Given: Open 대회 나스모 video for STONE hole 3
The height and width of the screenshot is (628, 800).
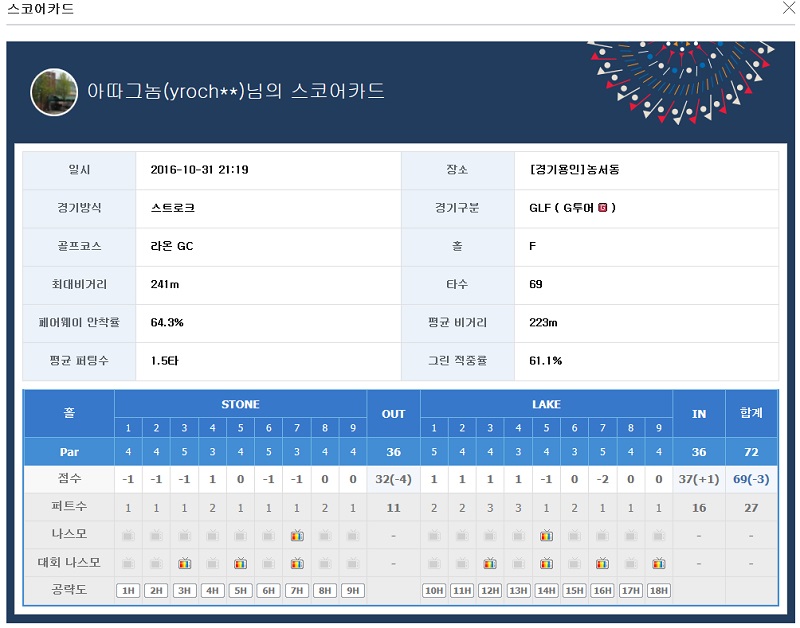Looking at the screenshot, I should (x=184, y=563).
